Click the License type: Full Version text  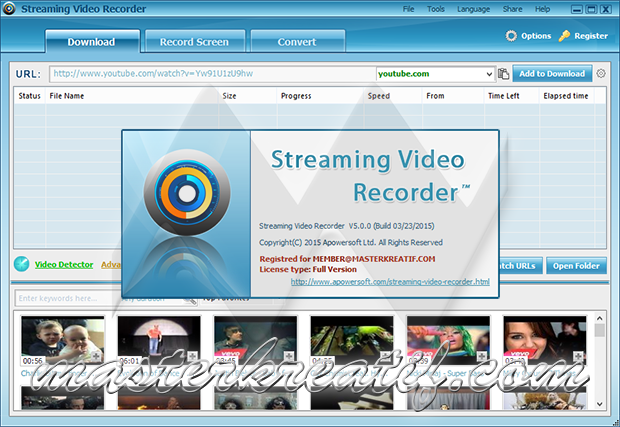[308, 269]
